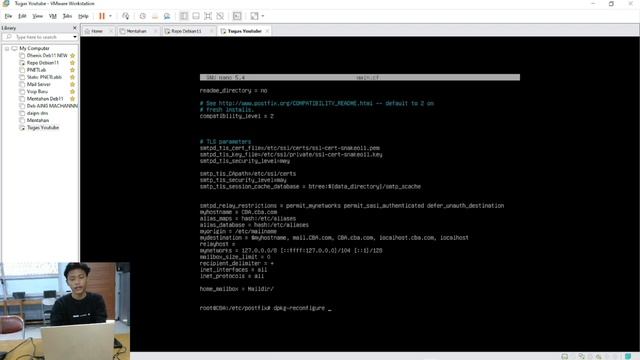Close the Repo Debian11 tab
Image resolution: width=640 pixels, height=360 pixels.
[211, 31]
